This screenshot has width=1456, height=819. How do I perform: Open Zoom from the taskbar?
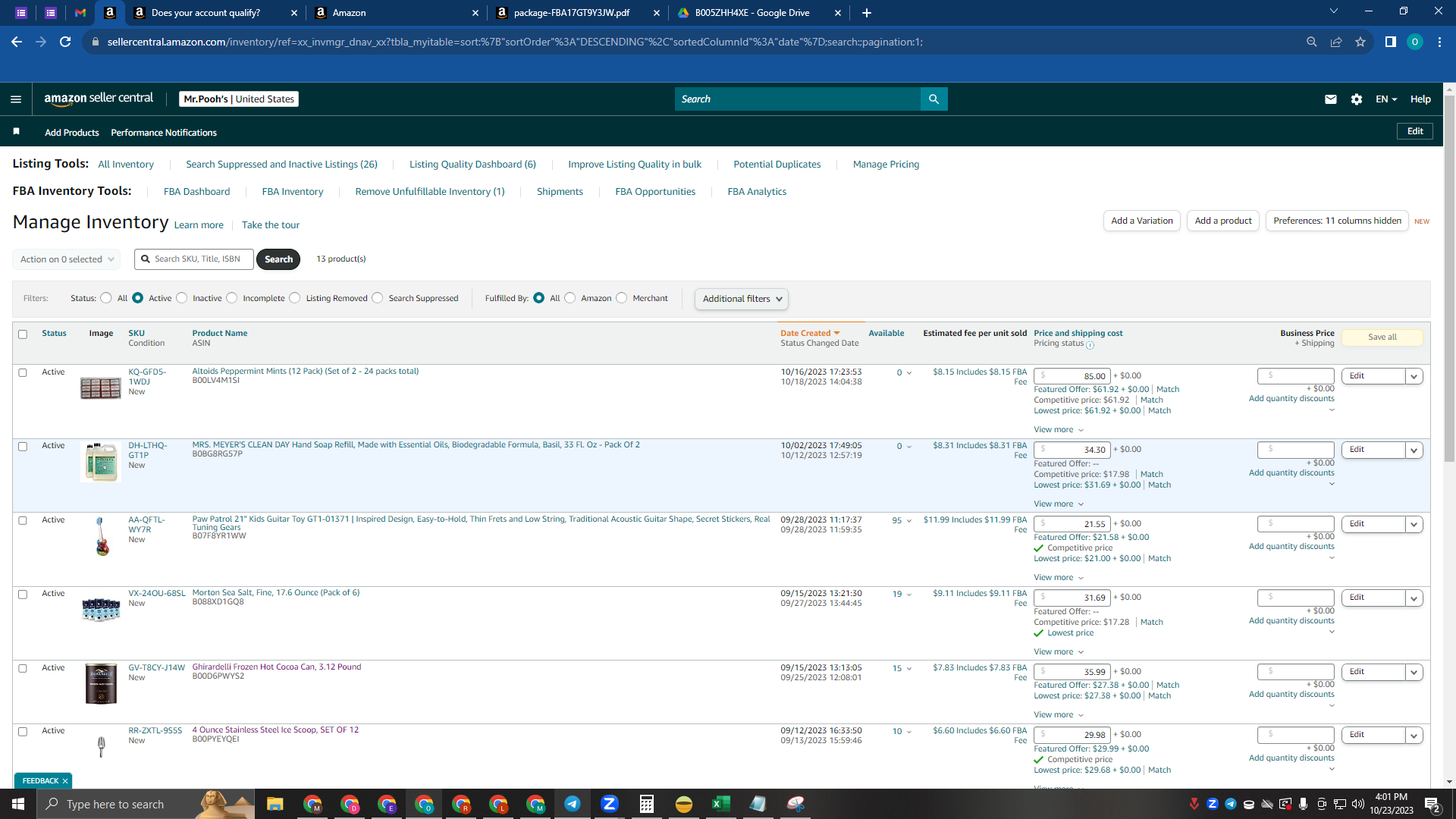coord(610,804)
